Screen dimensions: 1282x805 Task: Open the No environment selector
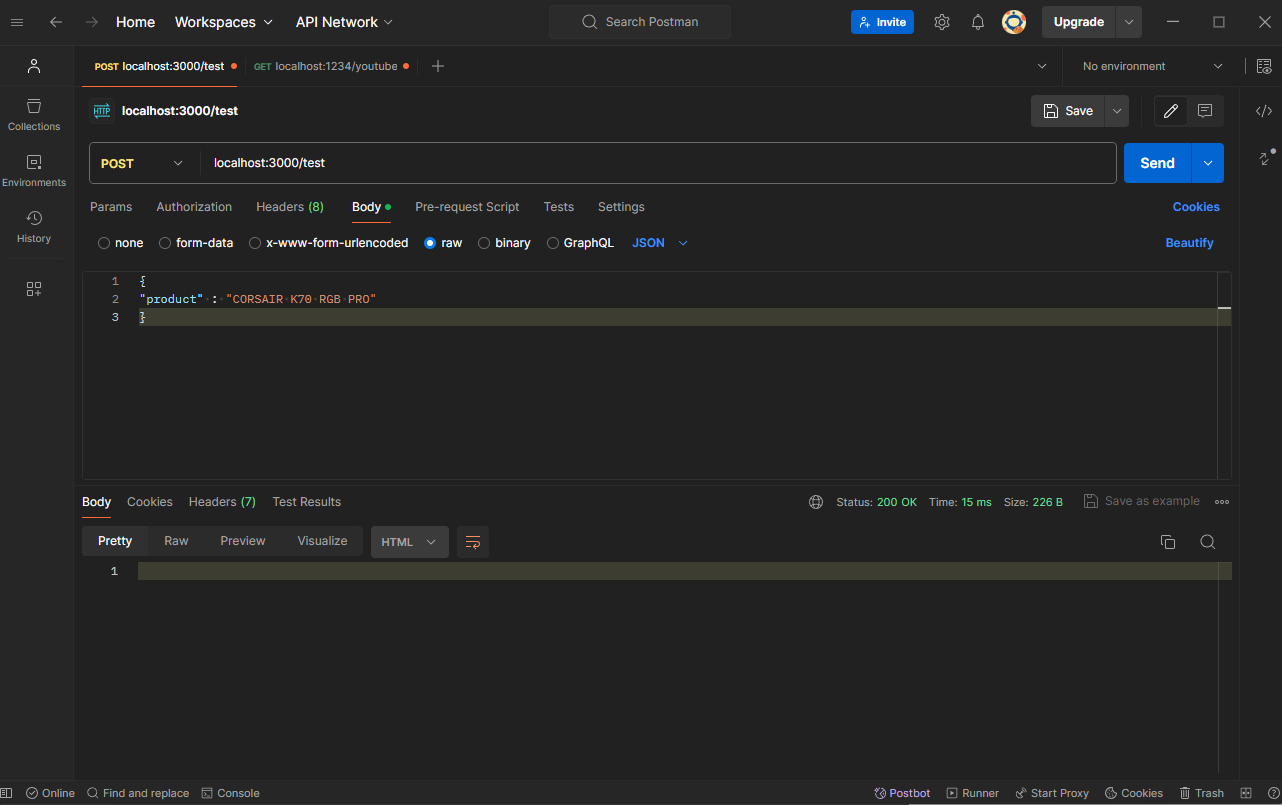coord(1152,66)
